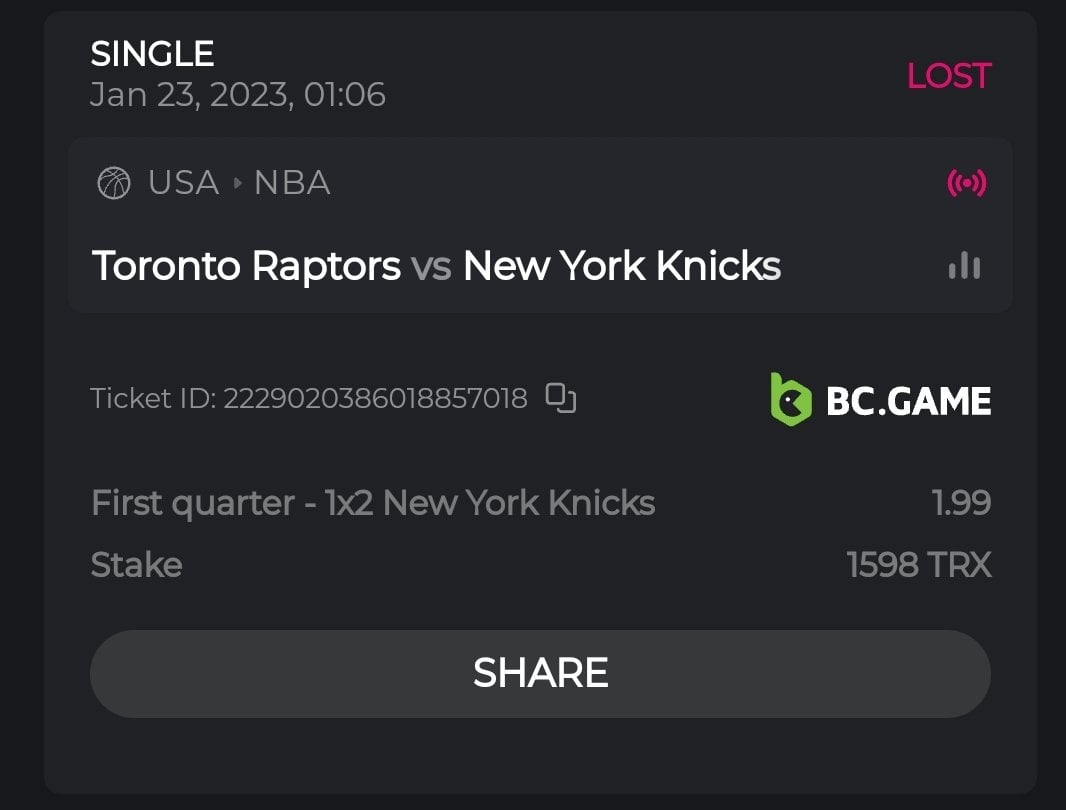The image size is (1066, 810).
Task: Click the New York Knicks team name
Action: tap(622, 266)
